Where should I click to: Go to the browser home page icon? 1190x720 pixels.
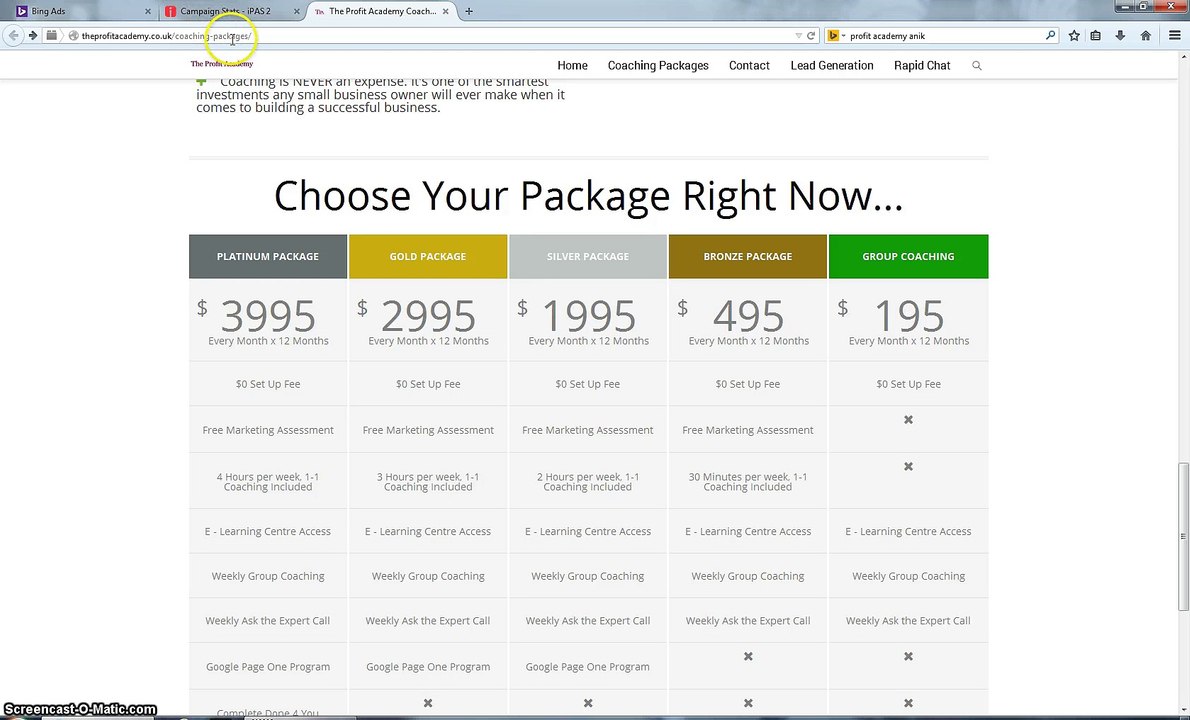1146,36
